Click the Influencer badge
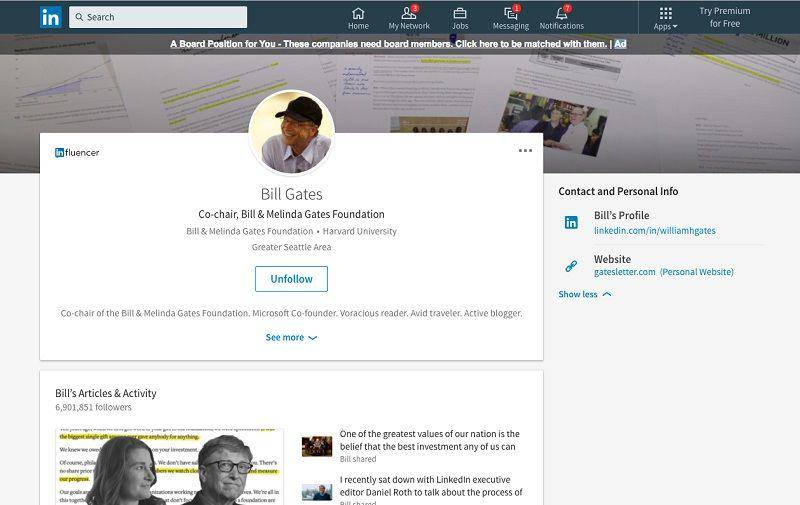 pyautogui.click(x=77, y=153)
